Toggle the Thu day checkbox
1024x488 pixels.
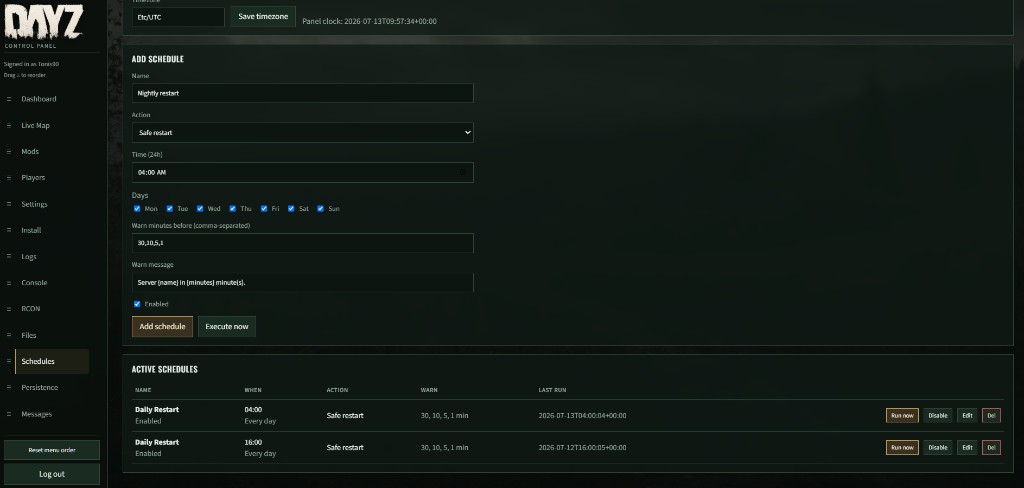pyautogui.click(x=232, y=208)
